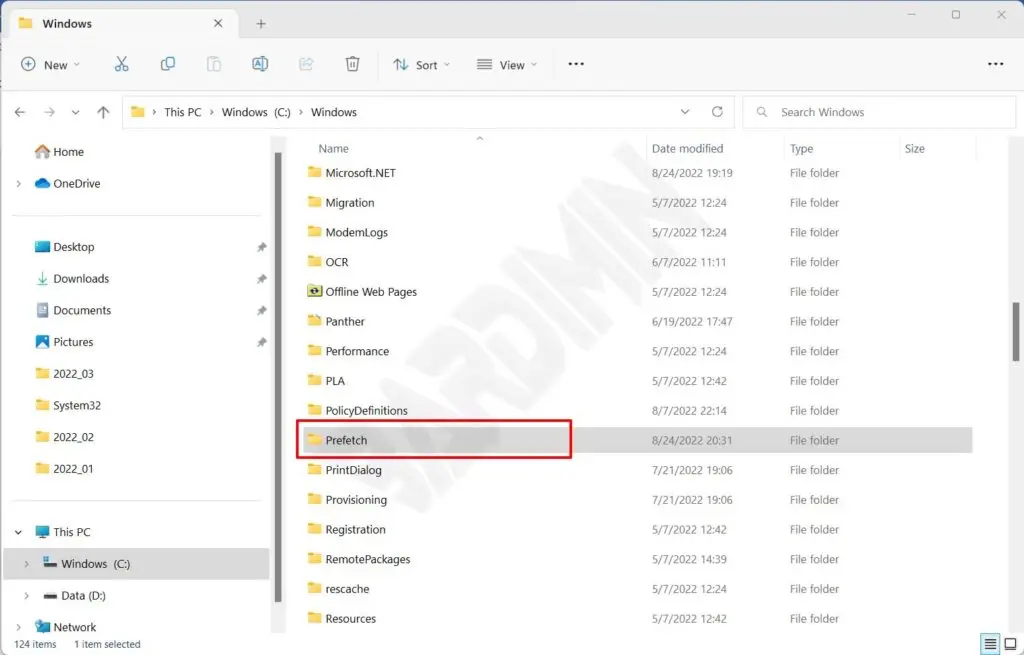Open the See more toolbar ellipsis beside View
Screen dimensions: 1024x655
point(576,64)
